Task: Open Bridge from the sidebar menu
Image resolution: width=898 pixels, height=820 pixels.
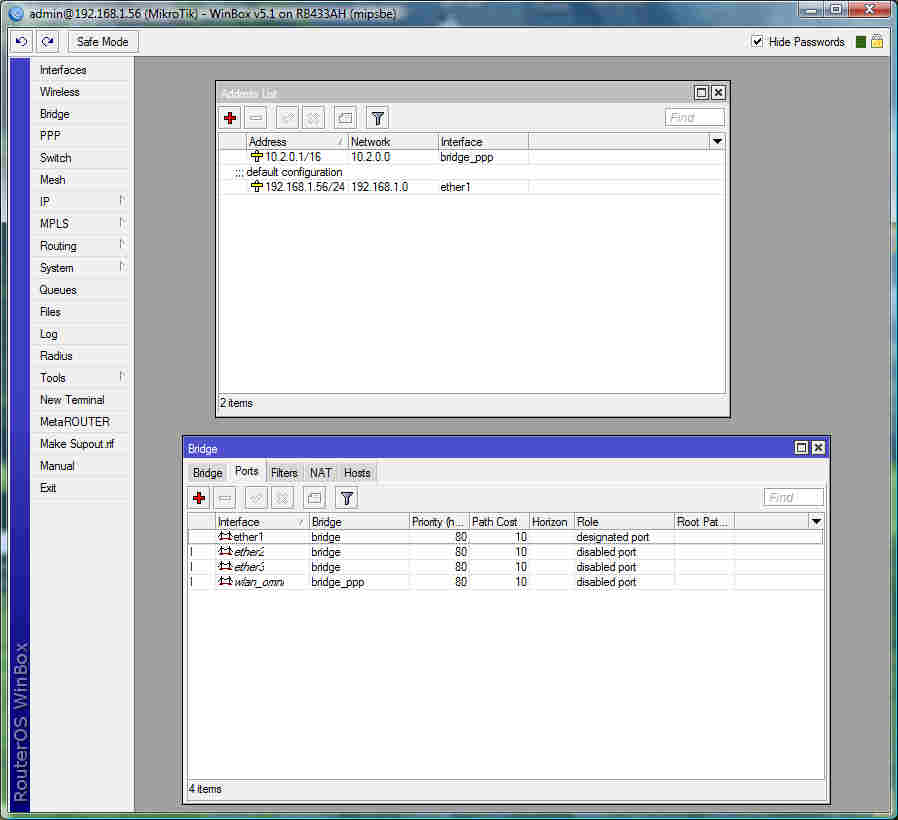Action: point(79,114)
